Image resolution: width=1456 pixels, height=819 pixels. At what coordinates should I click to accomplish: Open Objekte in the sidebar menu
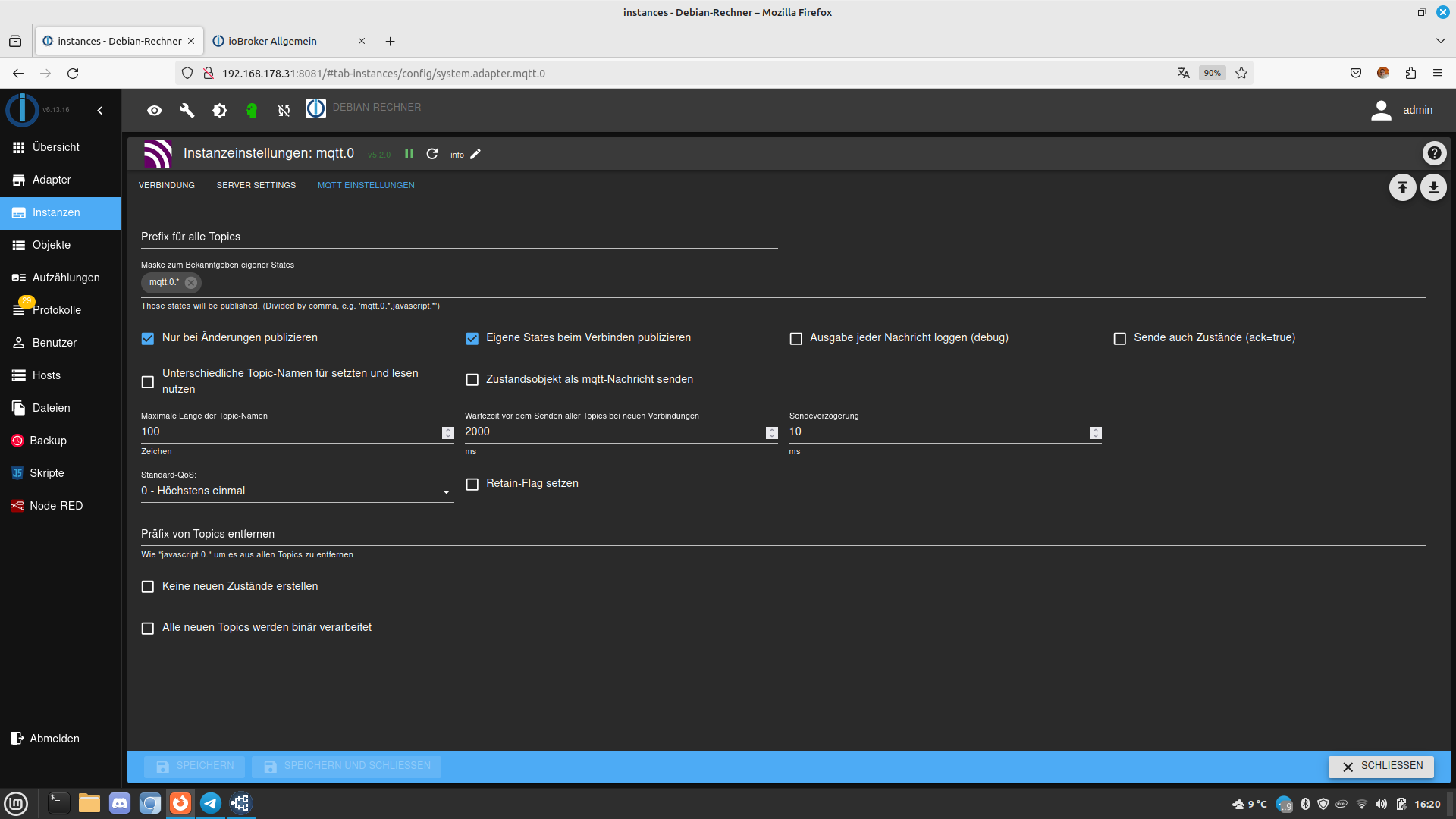(x=52, y=245)
